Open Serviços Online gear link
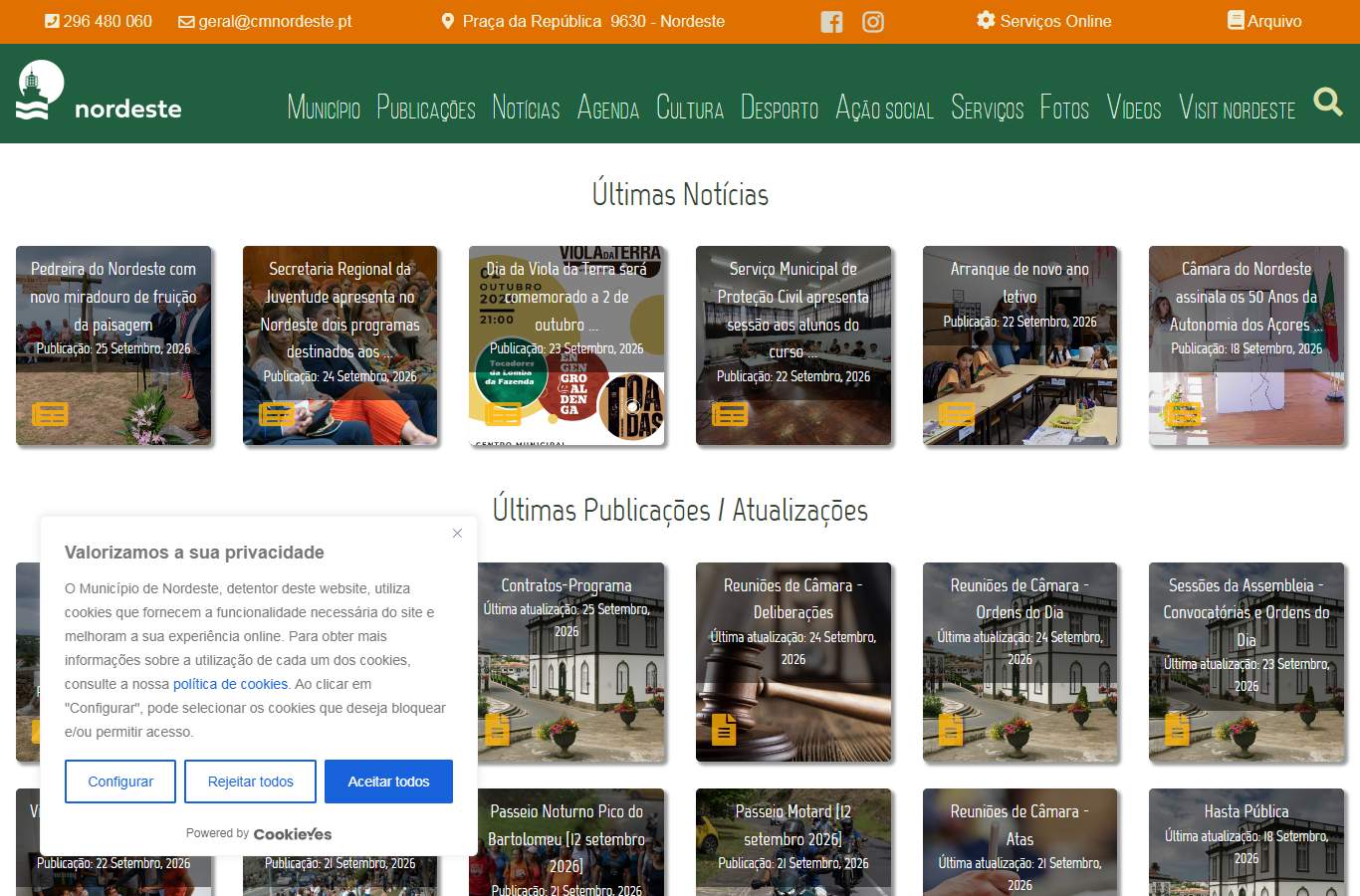 point(1043,21)
